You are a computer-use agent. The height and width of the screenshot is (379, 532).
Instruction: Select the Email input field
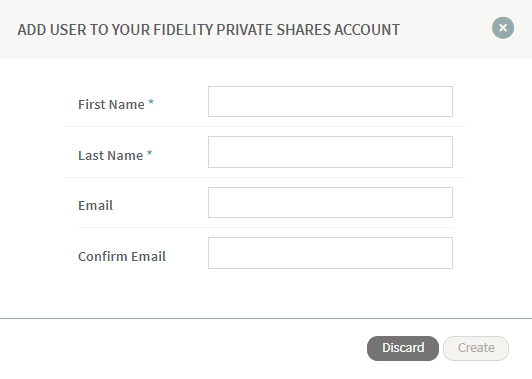point(330,203)
